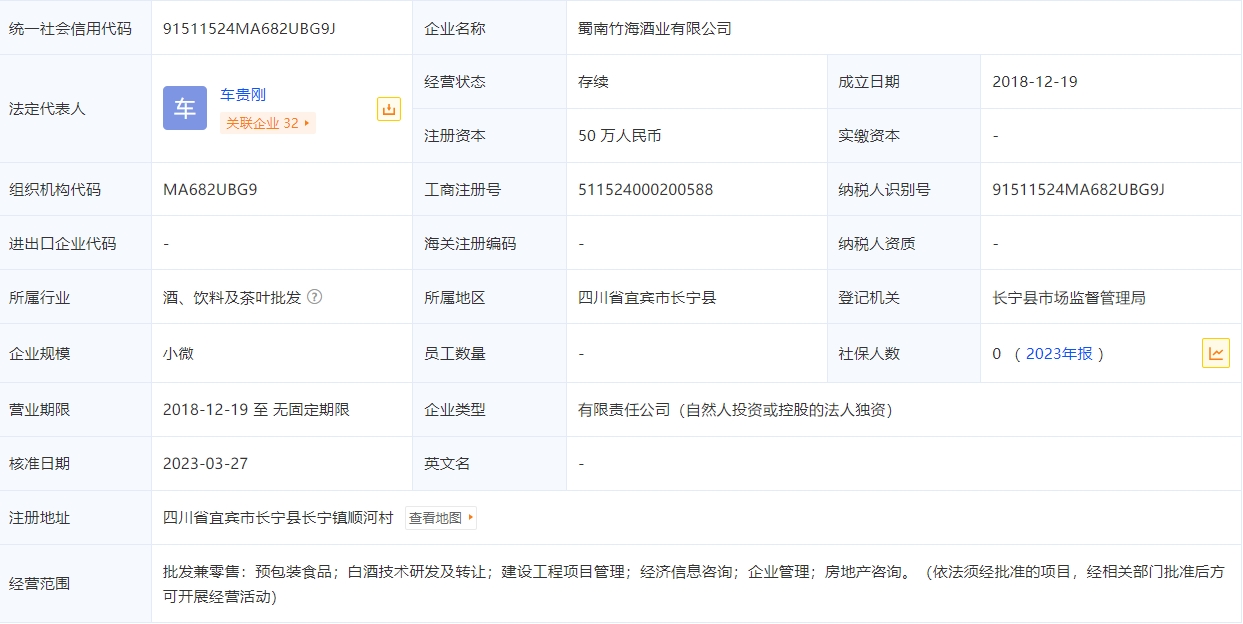1243x624 pixels.
Task: Click the 营业期限 label
Action: coord(40,409)
